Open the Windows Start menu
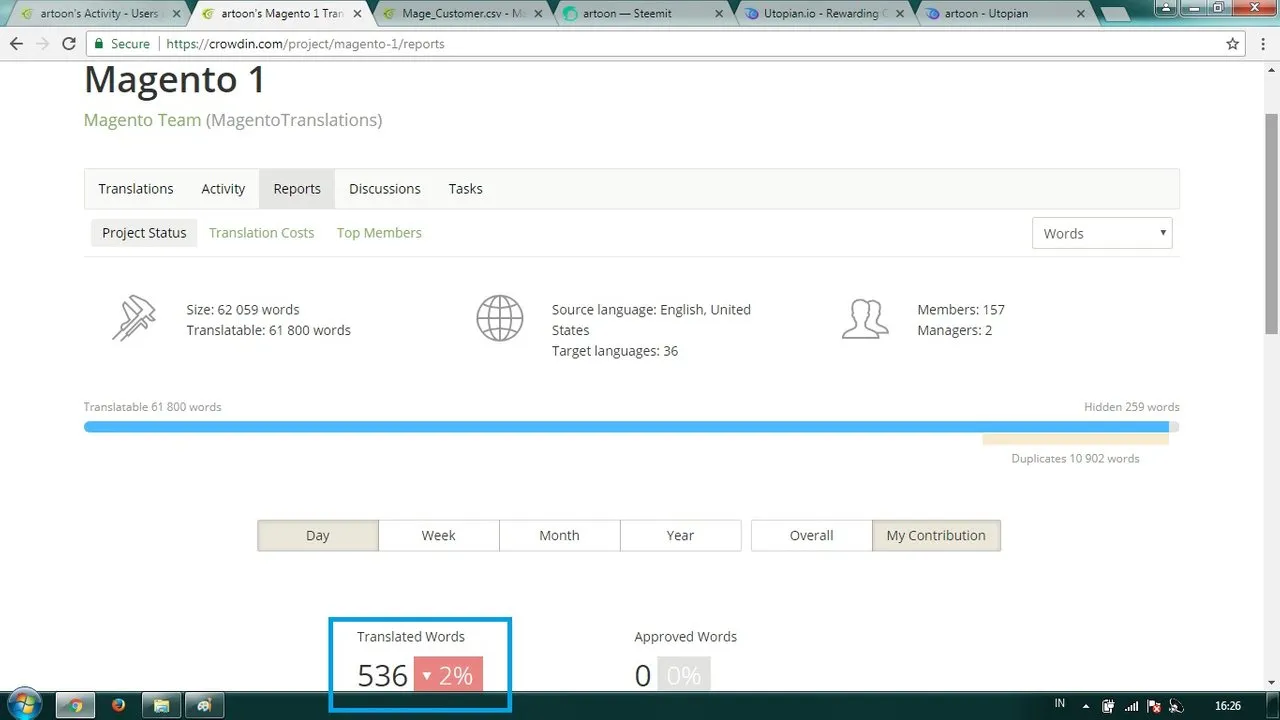This screenshot has width=1280, height=720. coord(24,704)
